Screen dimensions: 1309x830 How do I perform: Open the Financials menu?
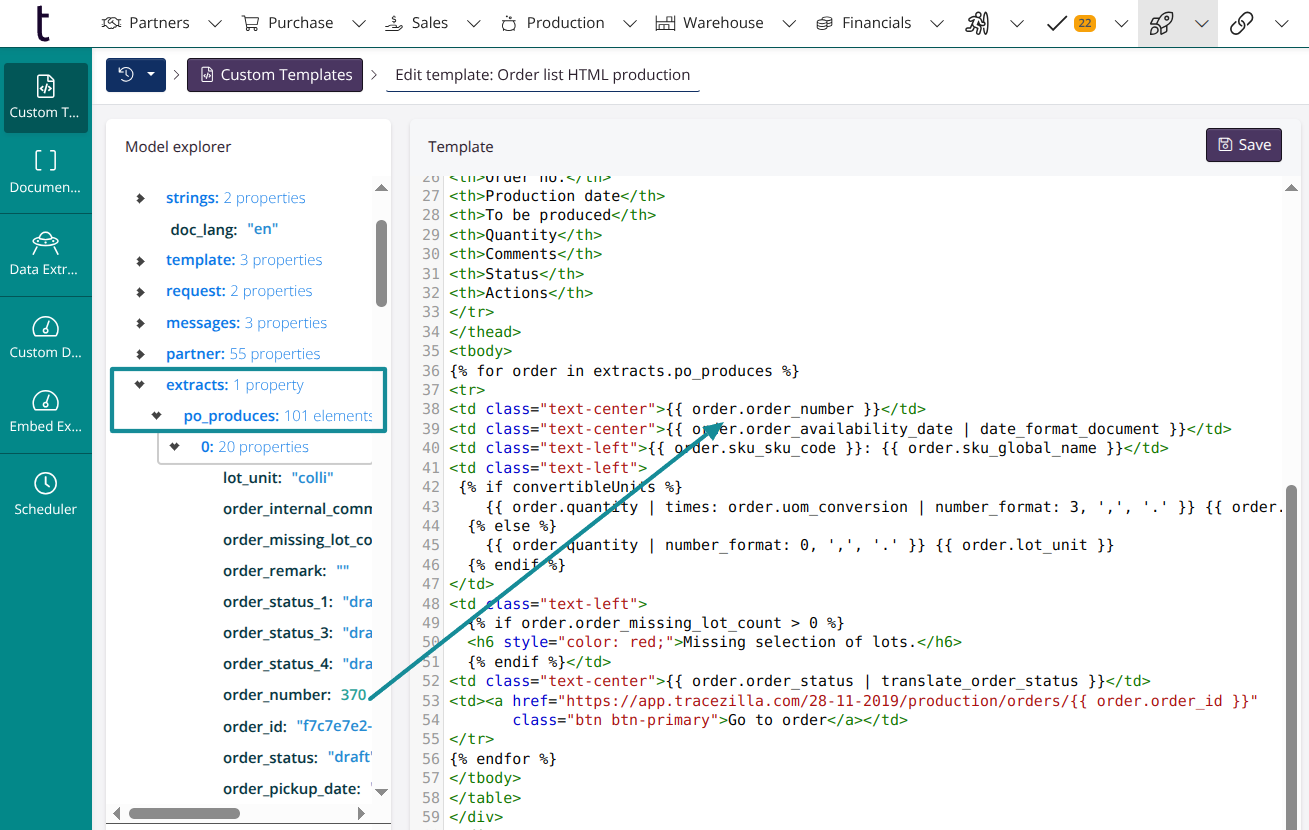864,23
